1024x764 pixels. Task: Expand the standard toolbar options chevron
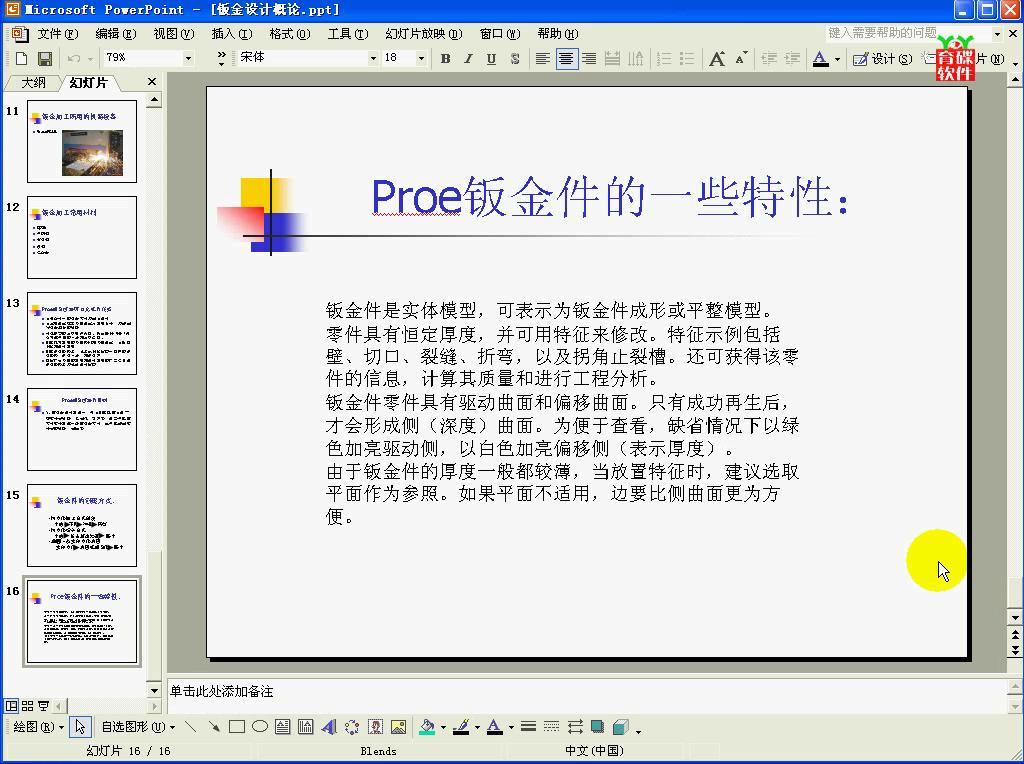coord(221,58)
